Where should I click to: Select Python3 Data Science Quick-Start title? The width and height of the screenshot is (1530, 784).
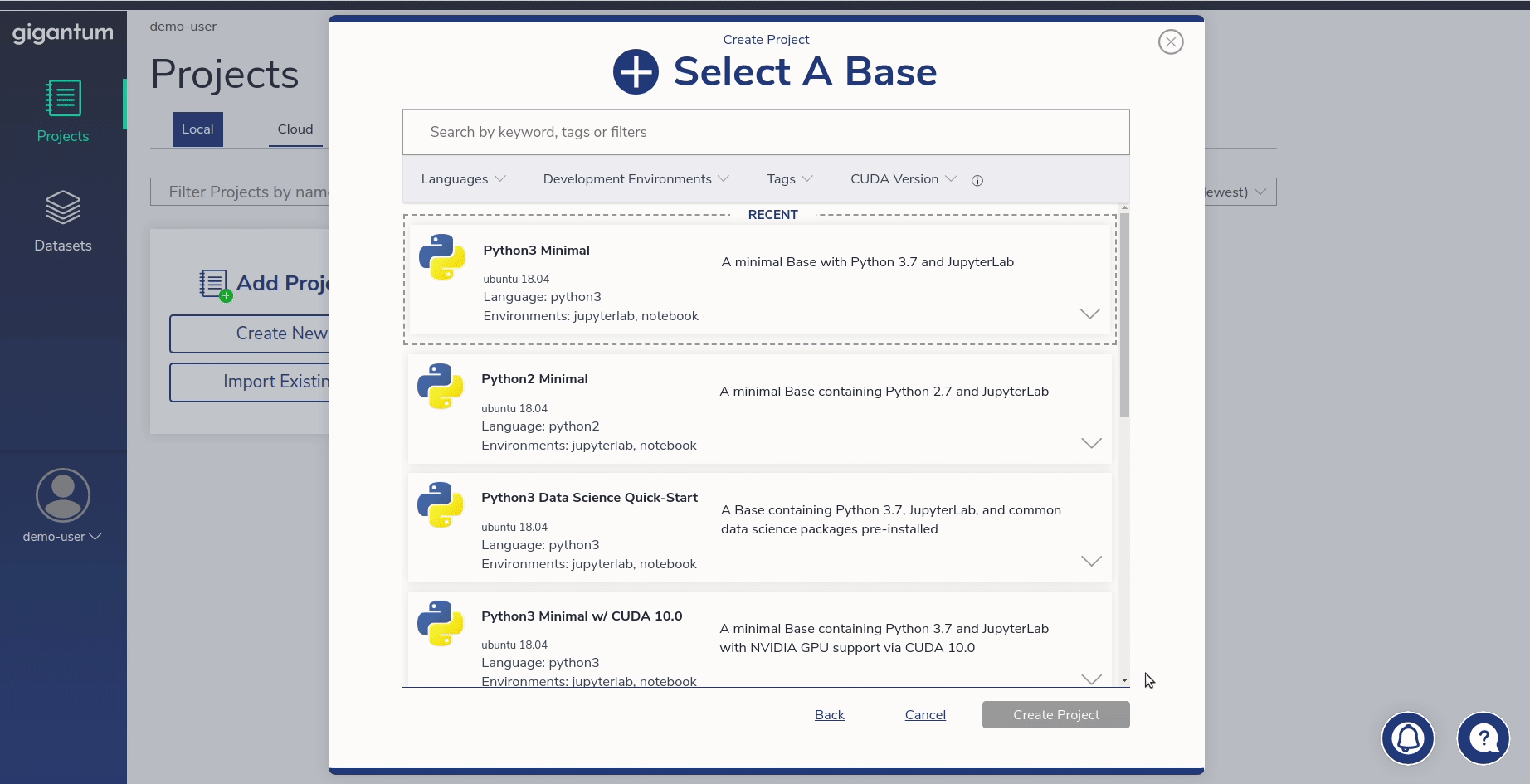click(589, 498)
